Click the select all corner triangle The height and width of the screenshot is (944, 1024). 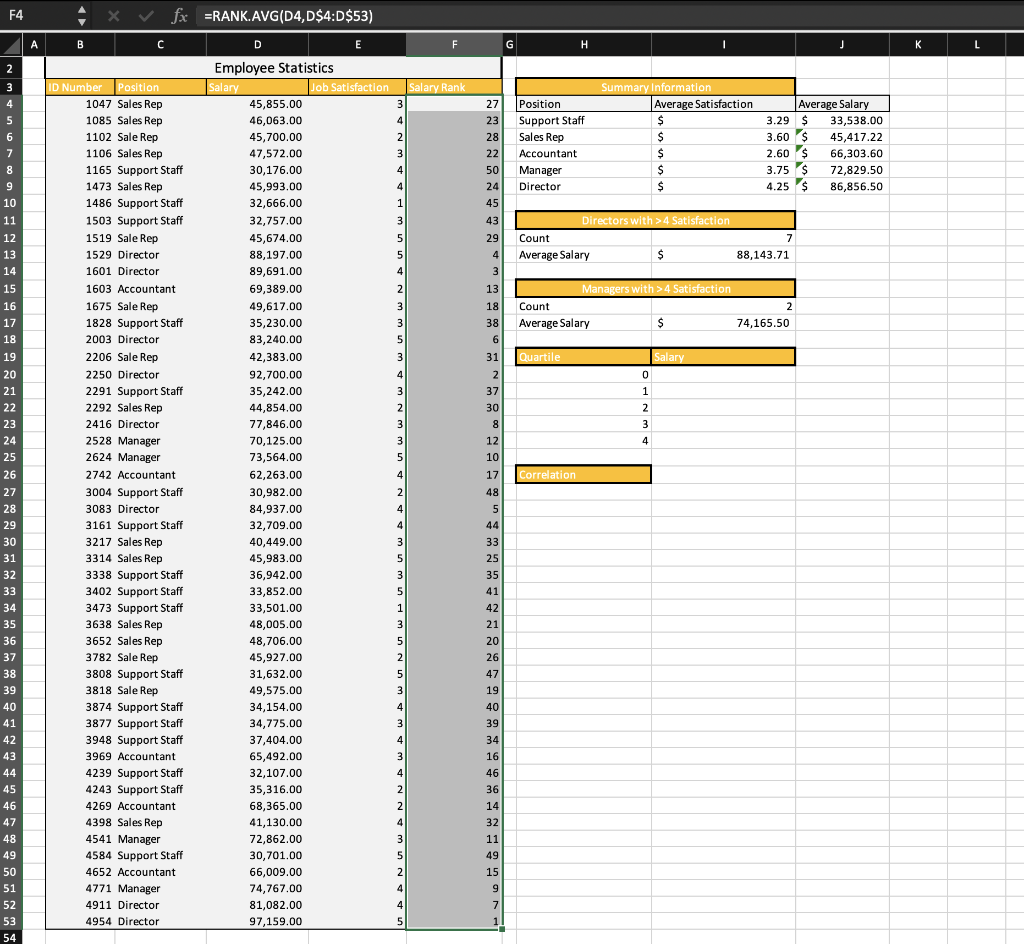pyautogui.click(x=11, y=45)
